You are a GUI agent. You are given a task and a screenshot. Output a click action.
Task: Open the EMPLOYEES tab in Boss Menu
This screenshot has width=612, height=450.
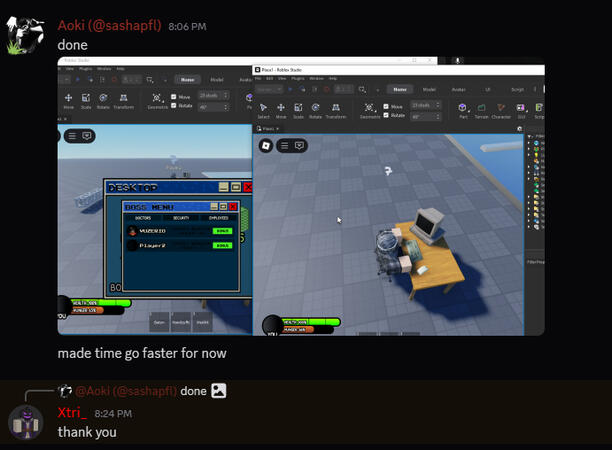(219, 218)
